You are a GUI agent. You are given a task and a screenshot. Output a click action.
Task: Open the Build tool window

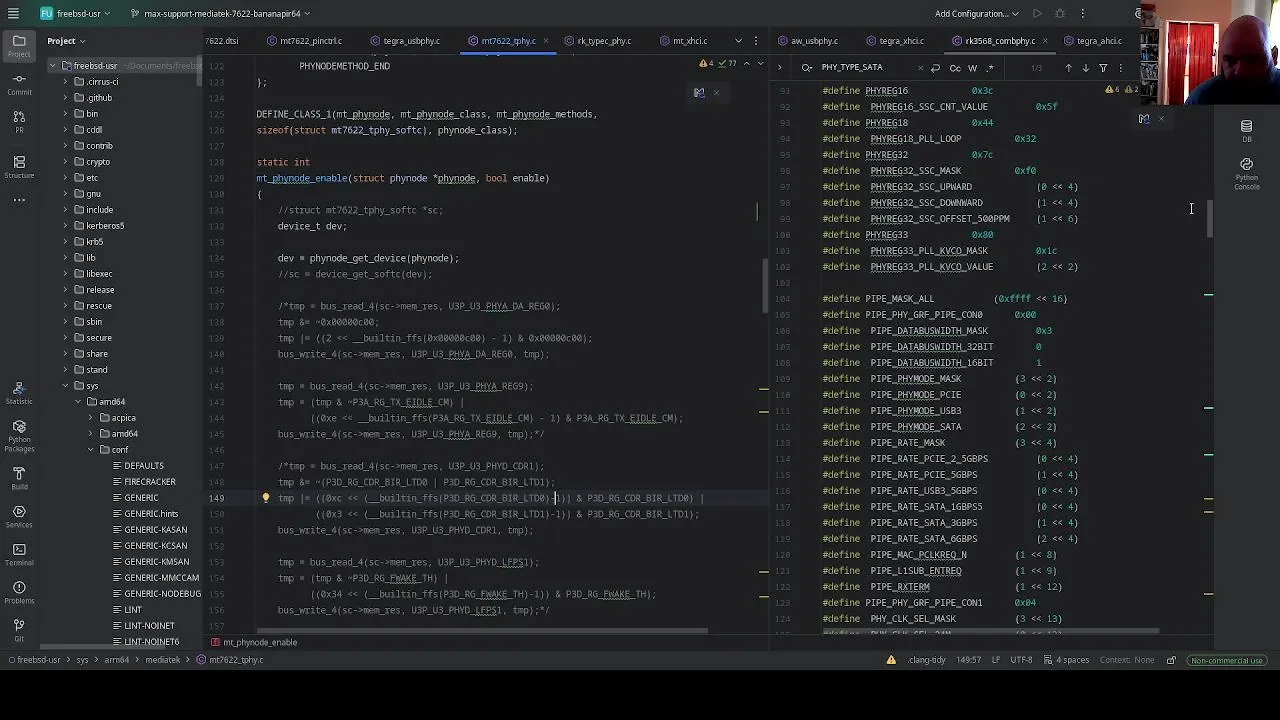(x=19, y=478)
